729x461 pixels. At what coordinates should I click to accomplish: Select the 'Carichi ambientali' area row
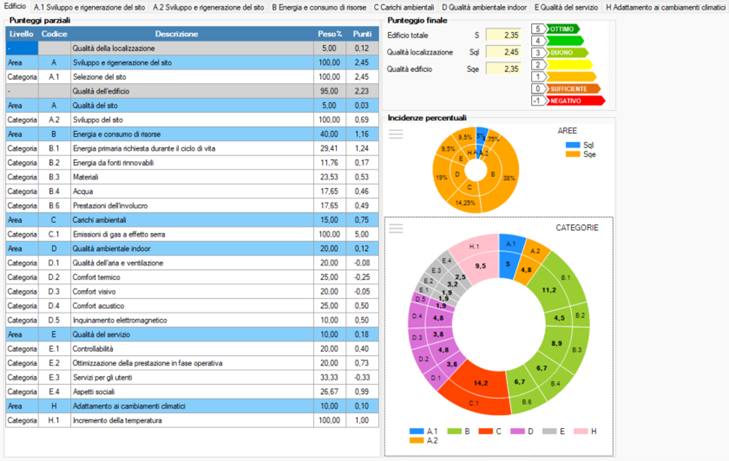(x=192, y=220)
